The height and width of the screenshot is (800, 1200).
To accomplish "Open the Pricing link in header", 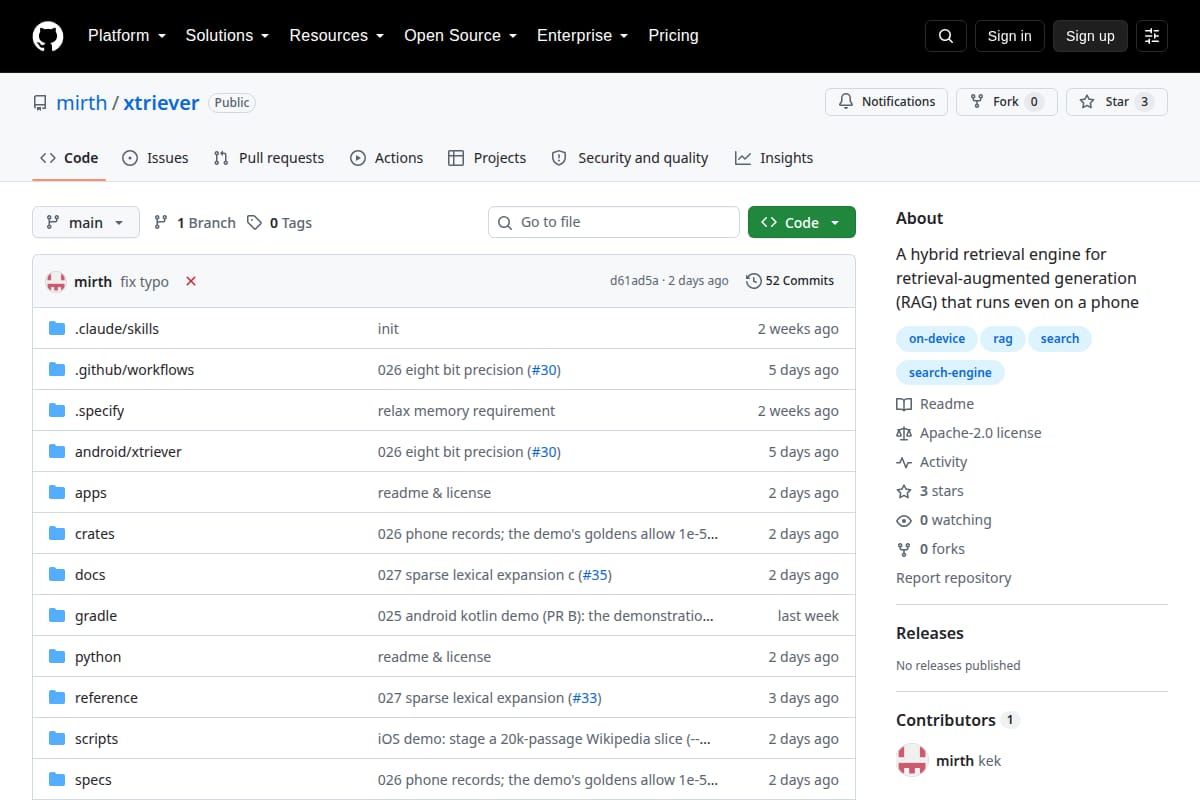I will point(673,36).
